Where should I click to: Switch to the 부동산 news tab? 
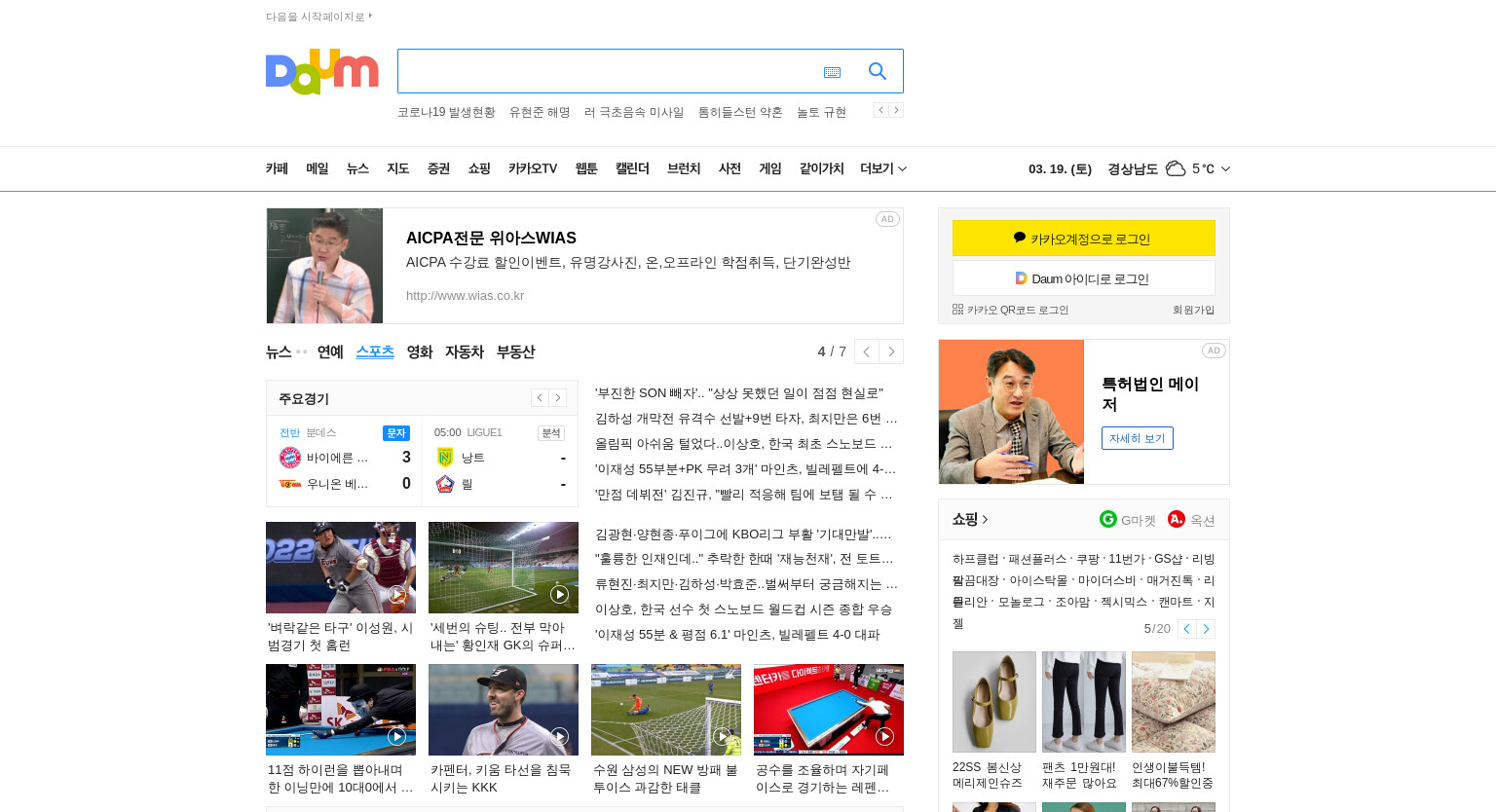[x=515, y=351]
